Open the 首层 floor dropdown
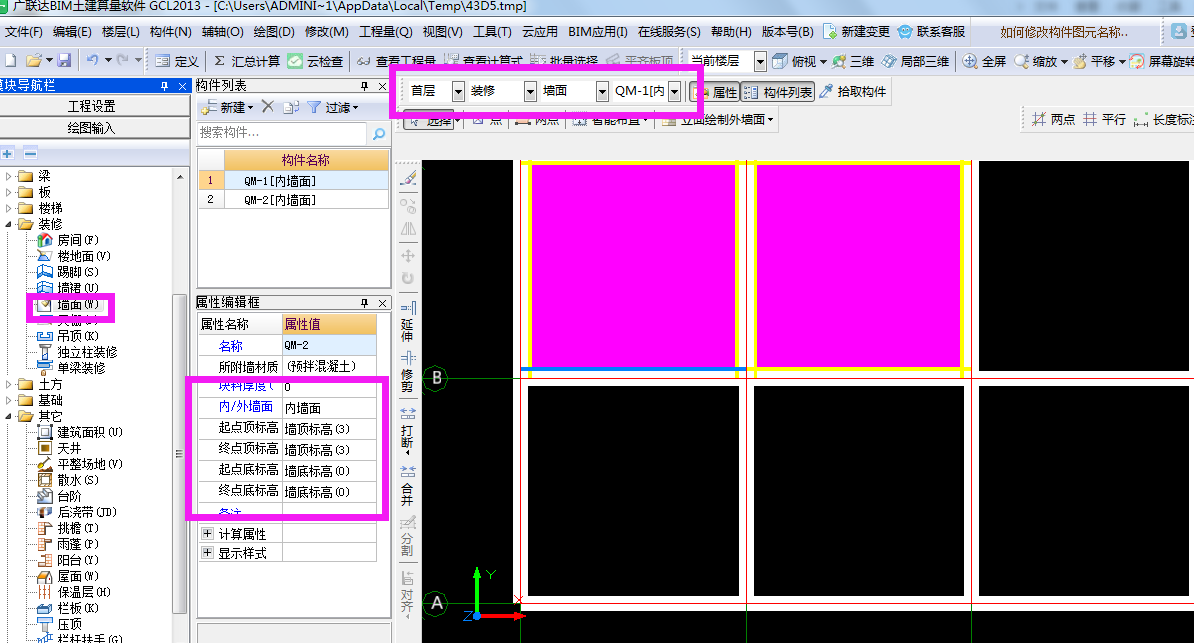The image size is (1194, 643). pyautogui.click(x=458, y=91)
